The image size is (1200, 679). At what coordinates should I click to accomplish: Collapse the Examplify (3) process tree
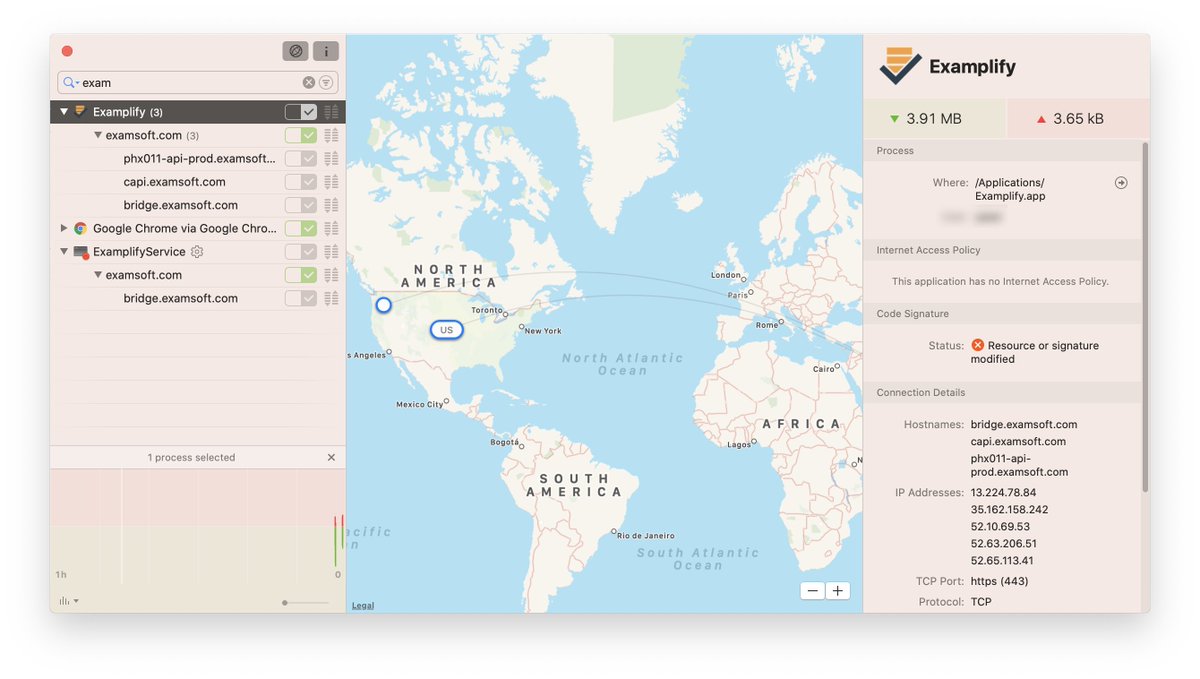pos(64,112)
